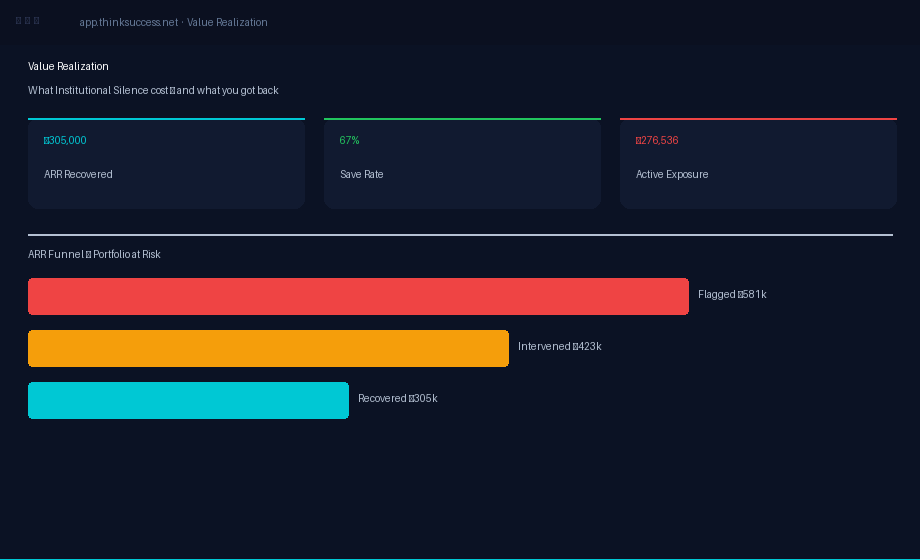Select the red Flagged funnel bar
Image resolution: width=920 pixels, height=560 pixels.
358,296
